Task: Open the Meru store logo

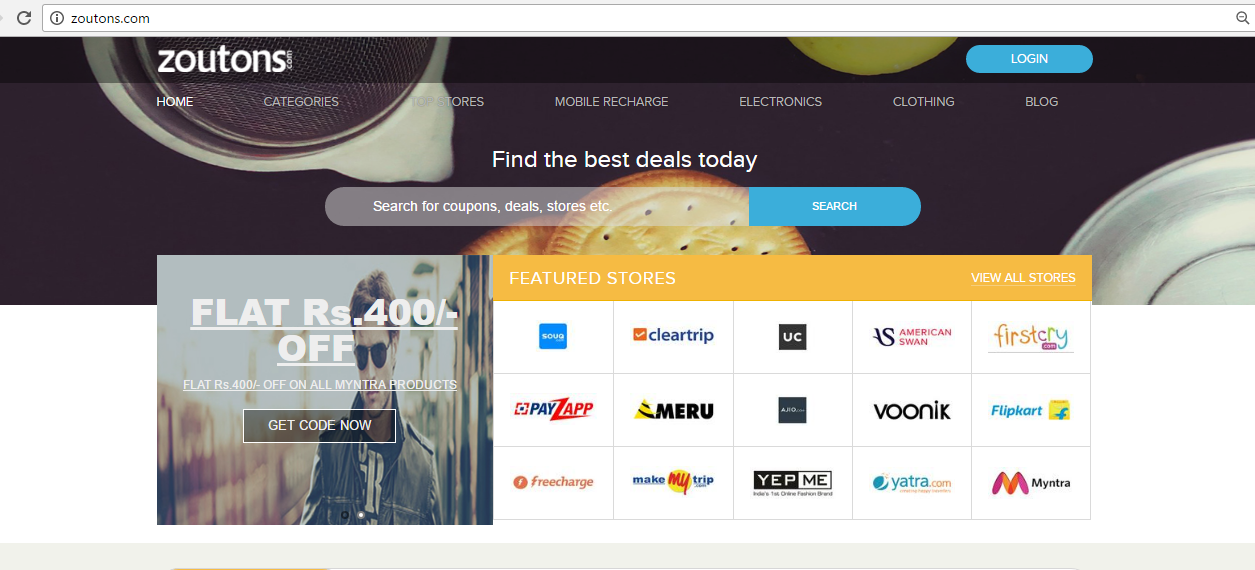Action: pyautogui.click(x=673, y=410)
